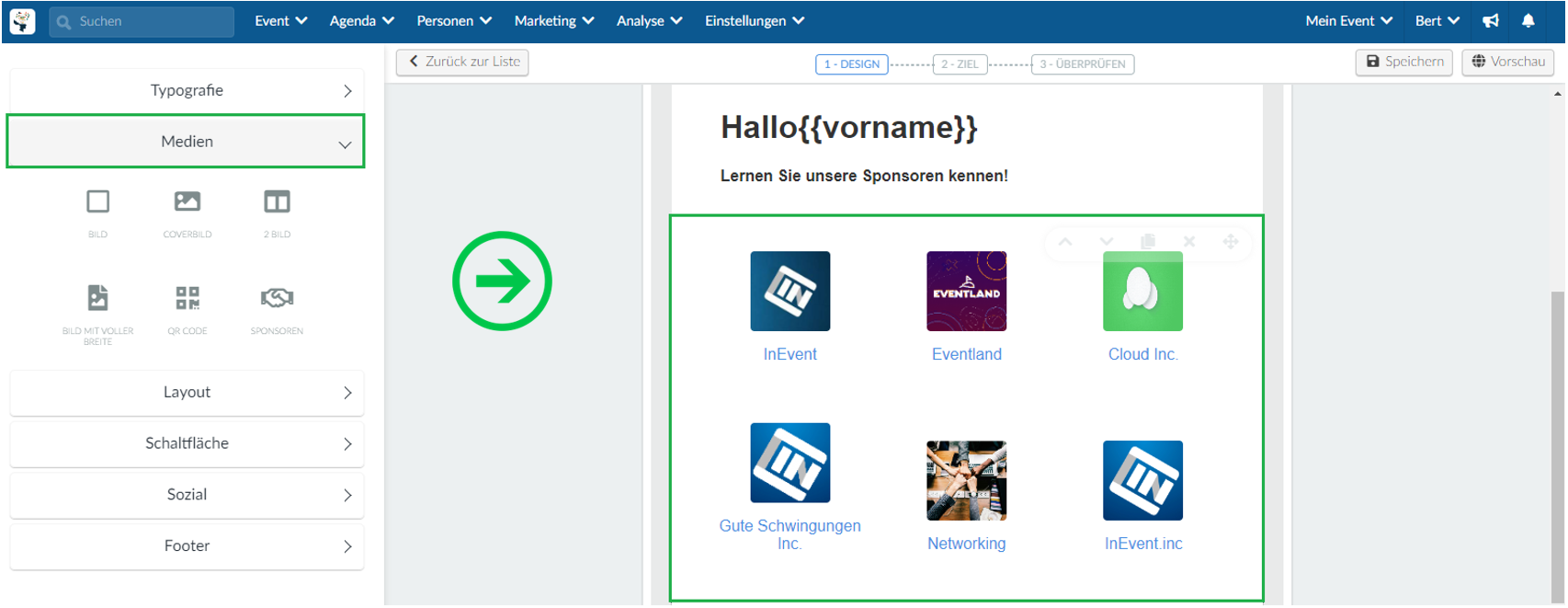The height and width of the screenshot is (608, 1568).
Task: Click the Suchen search field
Action: pyautogui.click(x=142, y=22)
